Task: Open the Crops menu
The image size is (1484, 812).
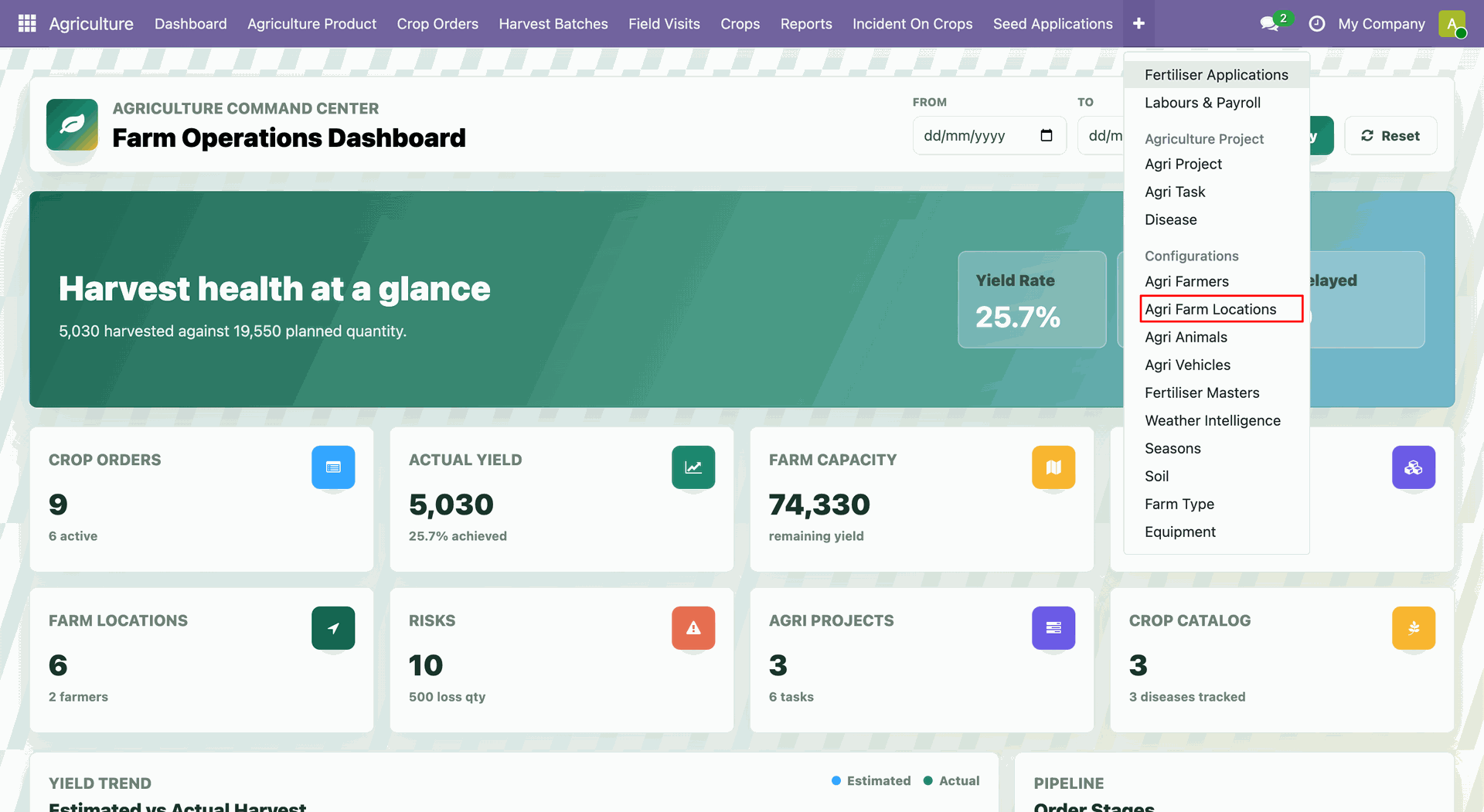Action: coord(740,24)
